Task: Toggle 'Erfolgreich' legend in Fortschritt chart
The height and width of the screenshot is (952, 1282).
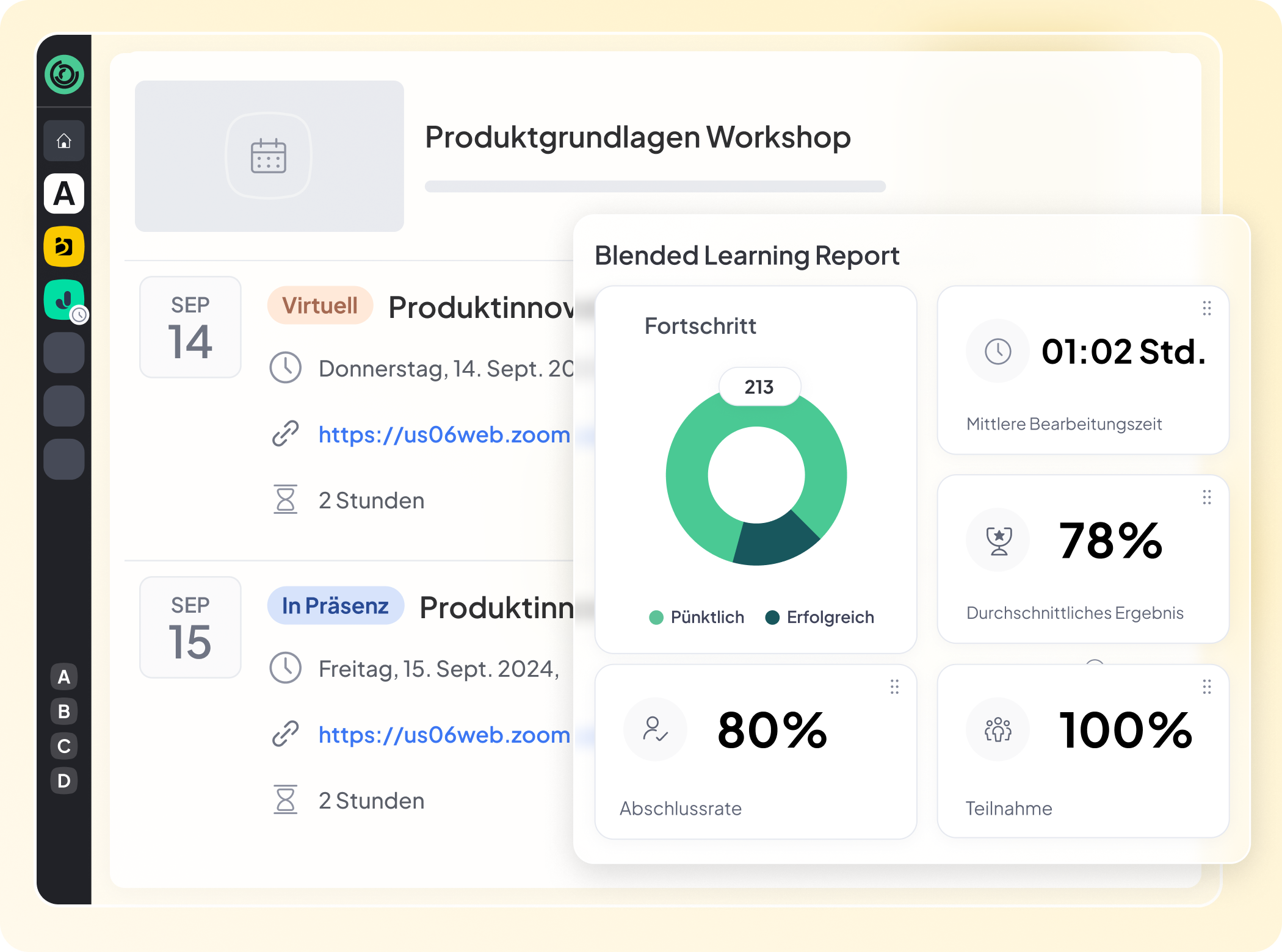Action: pyautogui.click(x=820, y=617)
